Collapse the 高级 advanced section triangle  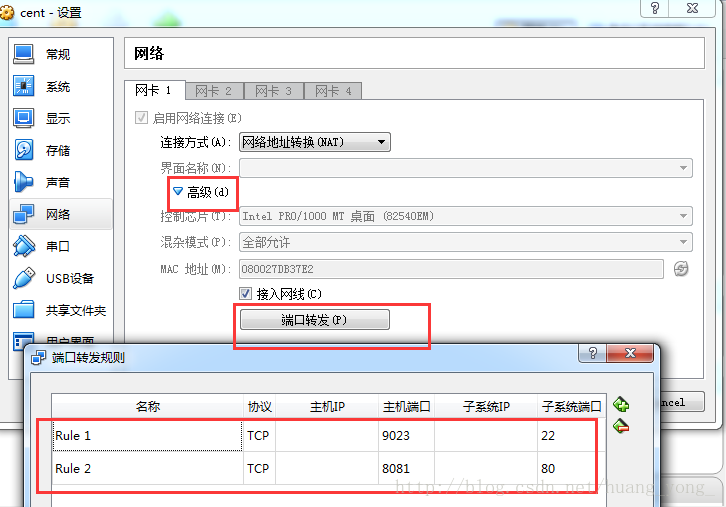coord(178,191)
